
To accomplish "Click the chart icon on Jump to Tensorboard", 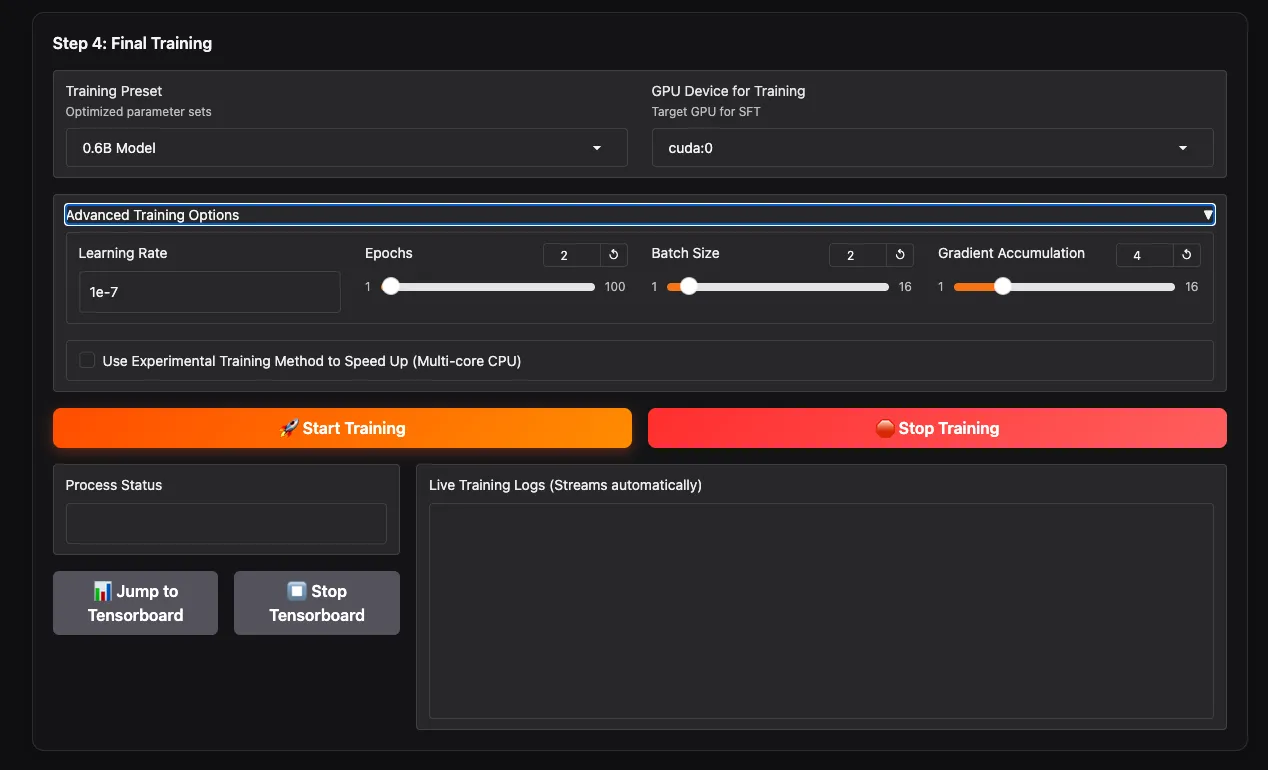I will (102, 591).
